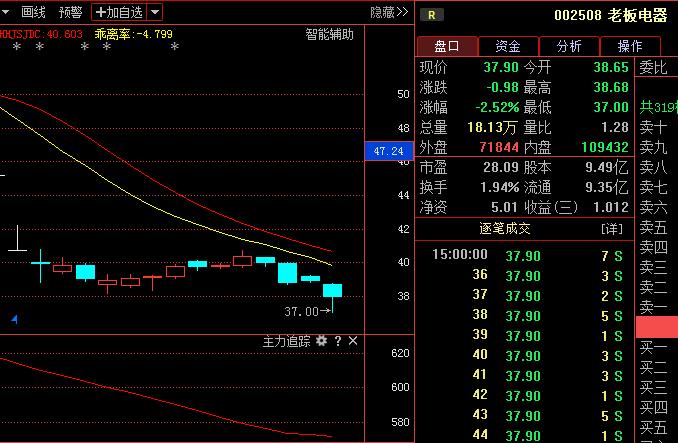Click the 市盈 28.09 value

(501, 167)
